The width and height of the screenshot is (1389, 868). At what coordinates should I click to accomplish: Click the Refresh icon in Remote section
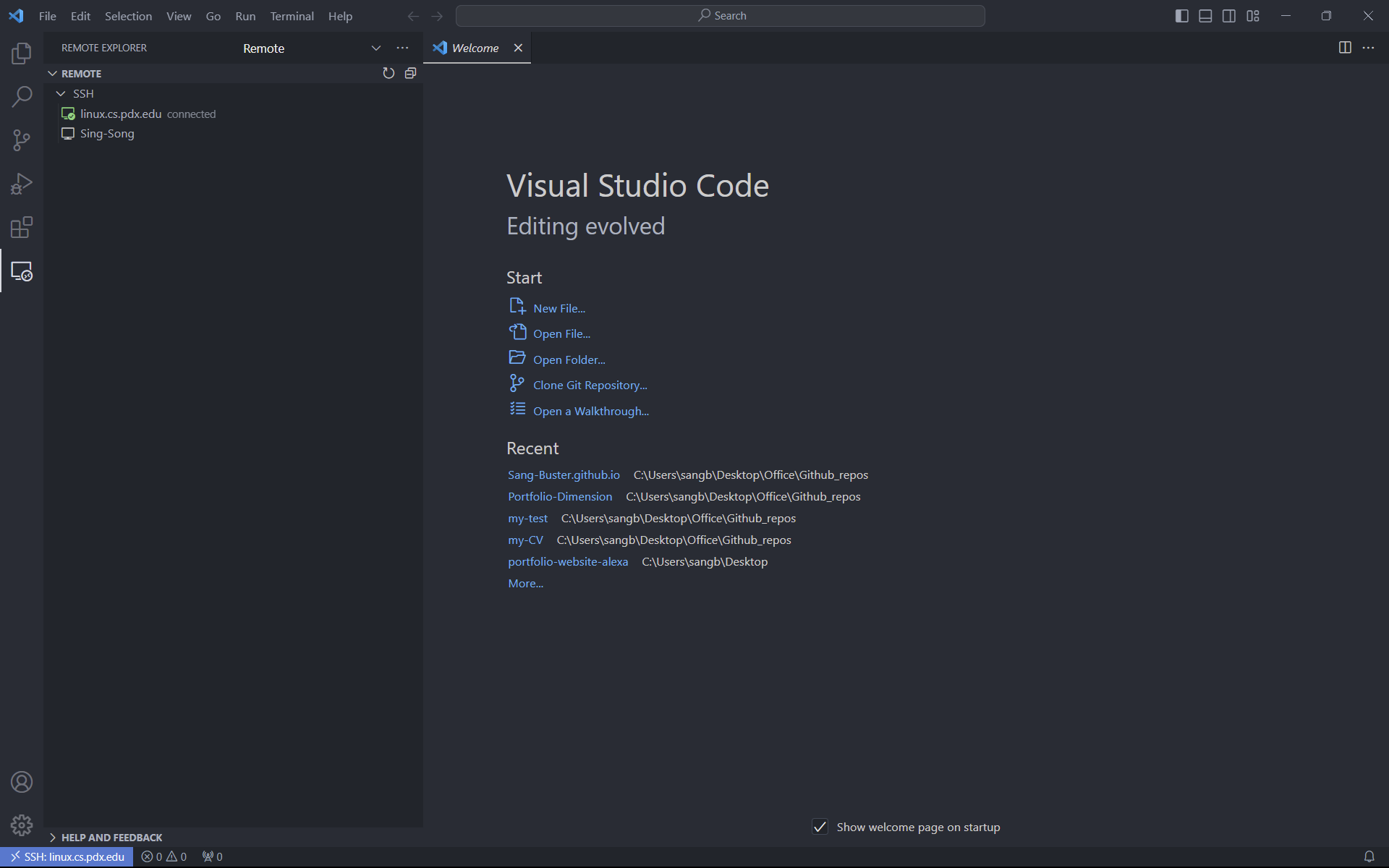click(x=388, y=73)
